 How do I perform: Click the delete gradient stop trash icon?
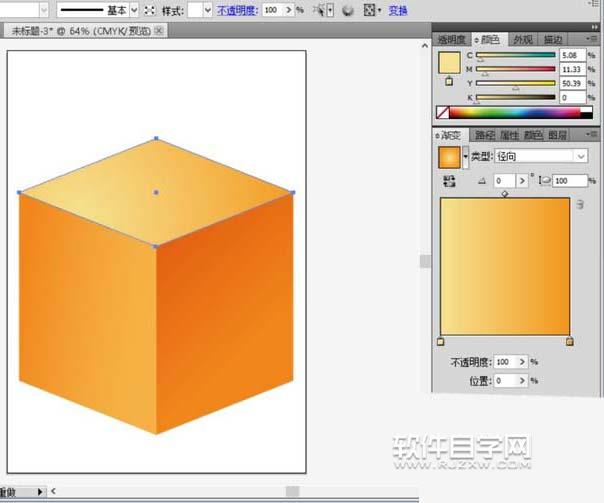(579, 205)
